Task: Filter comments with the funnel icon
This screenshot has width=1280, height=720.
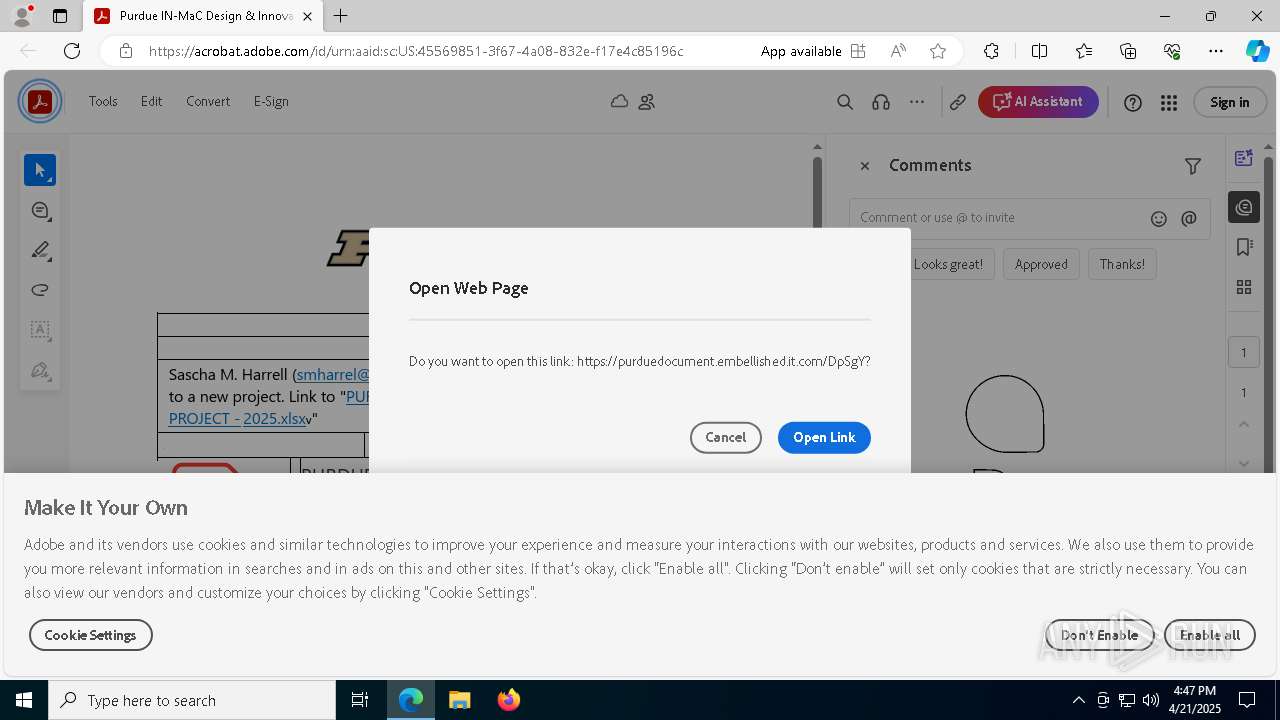Action: click(1193, 166)
